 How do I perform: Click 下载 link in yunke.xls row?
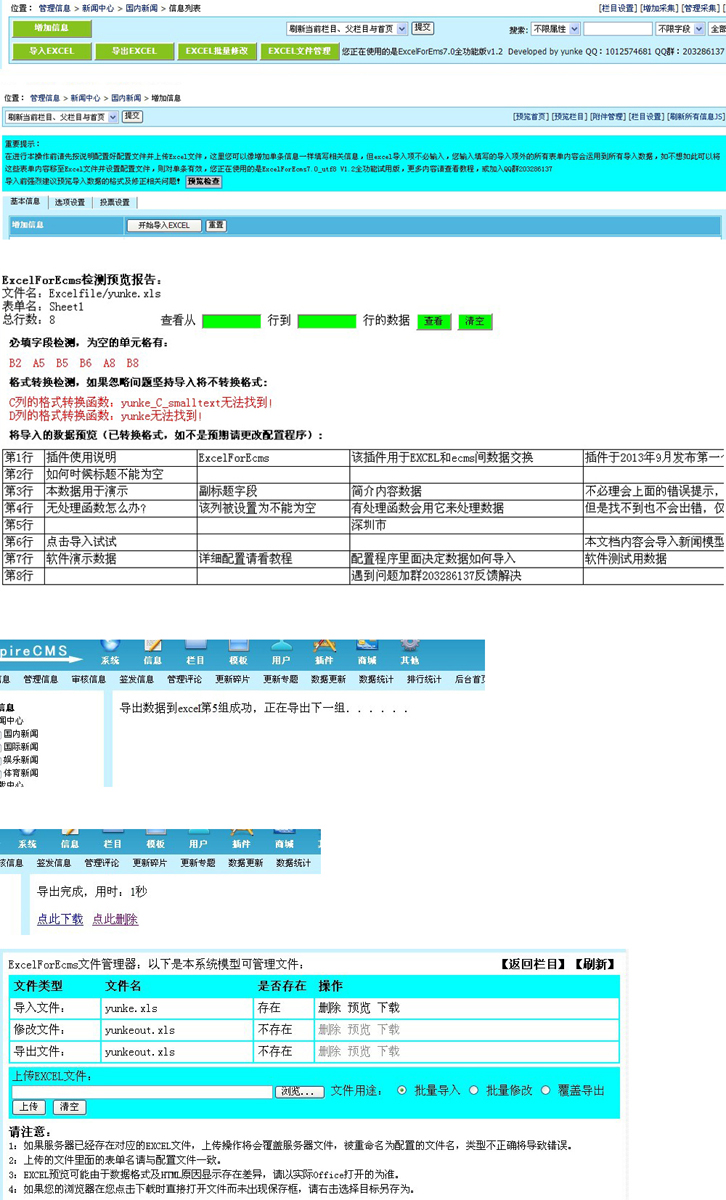click(x=388, y=1008)
